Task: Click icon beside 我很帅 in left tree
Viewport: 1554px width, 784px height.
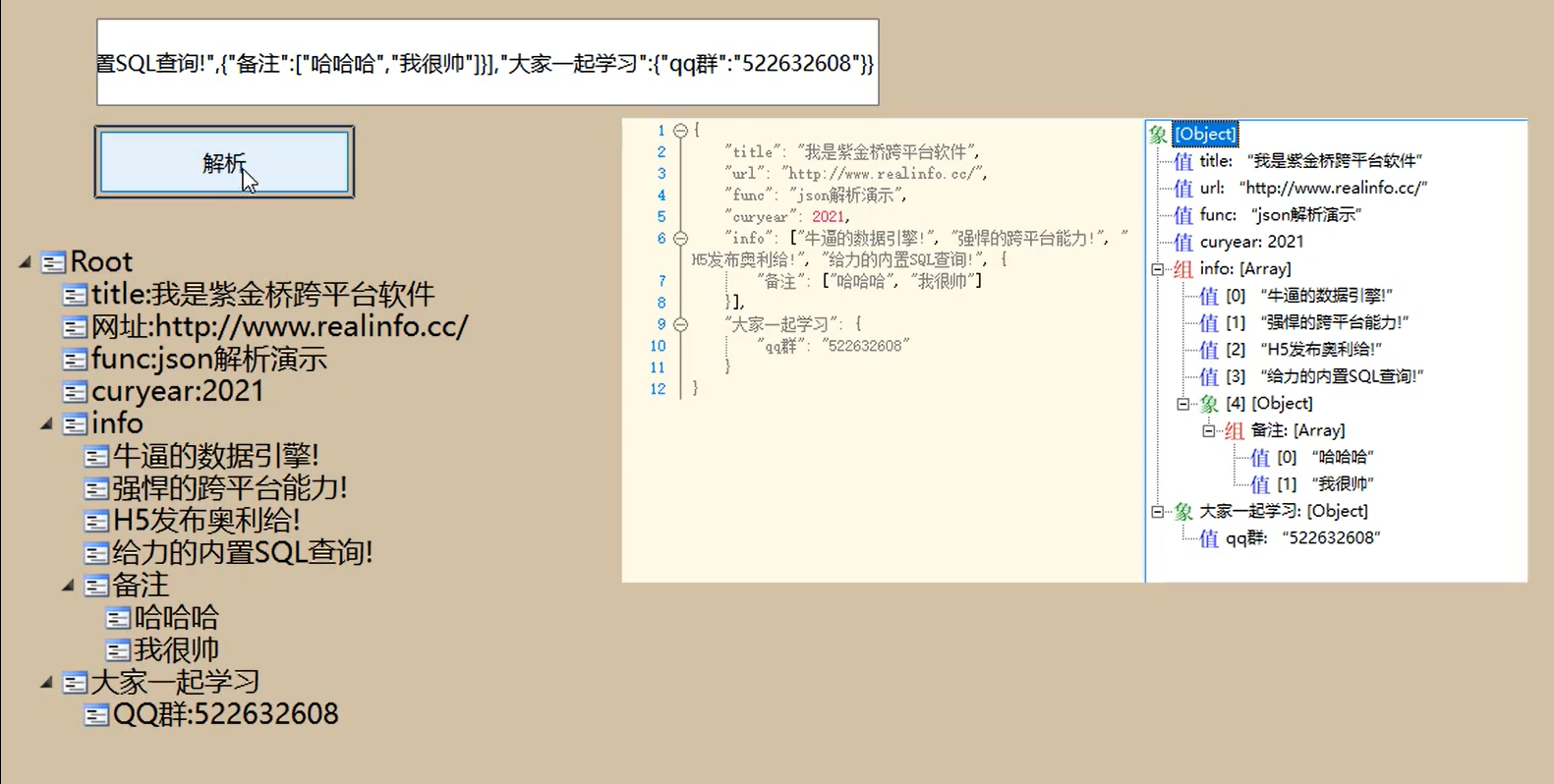Action: [118, 650]
